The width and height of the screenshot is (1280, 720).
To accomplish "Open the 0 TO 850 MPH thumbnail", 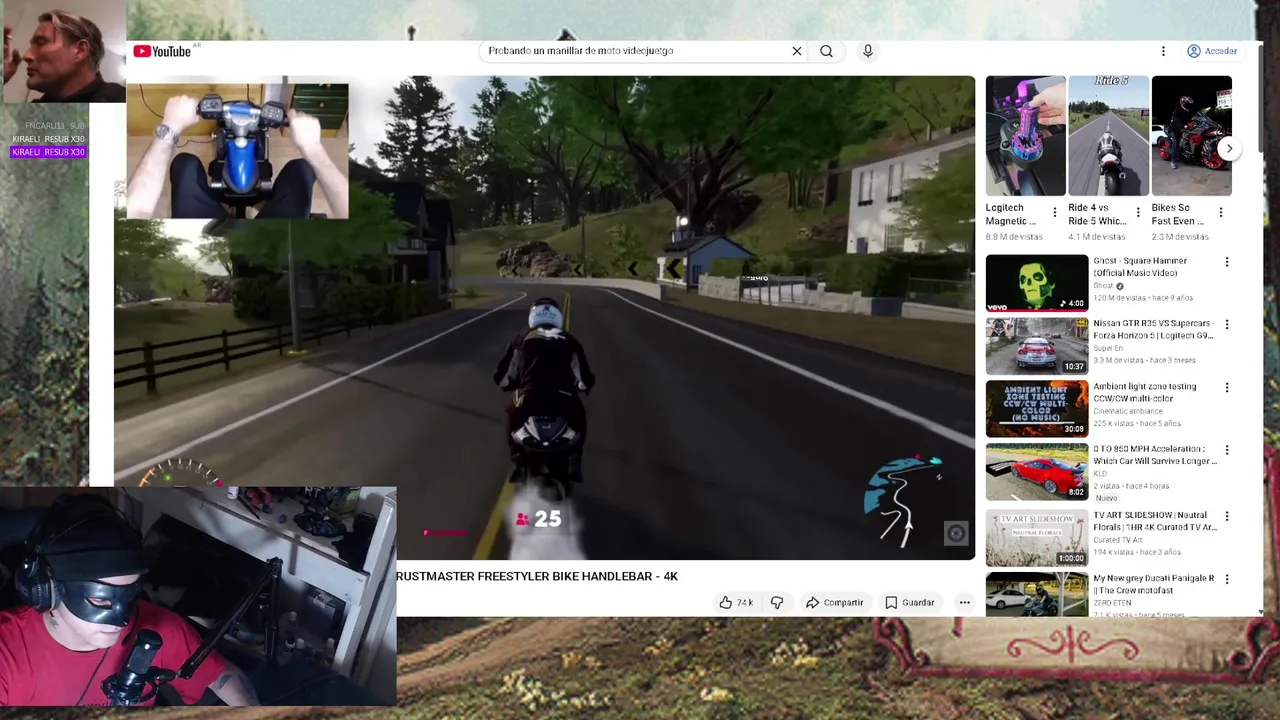I will coord(1037,472).
